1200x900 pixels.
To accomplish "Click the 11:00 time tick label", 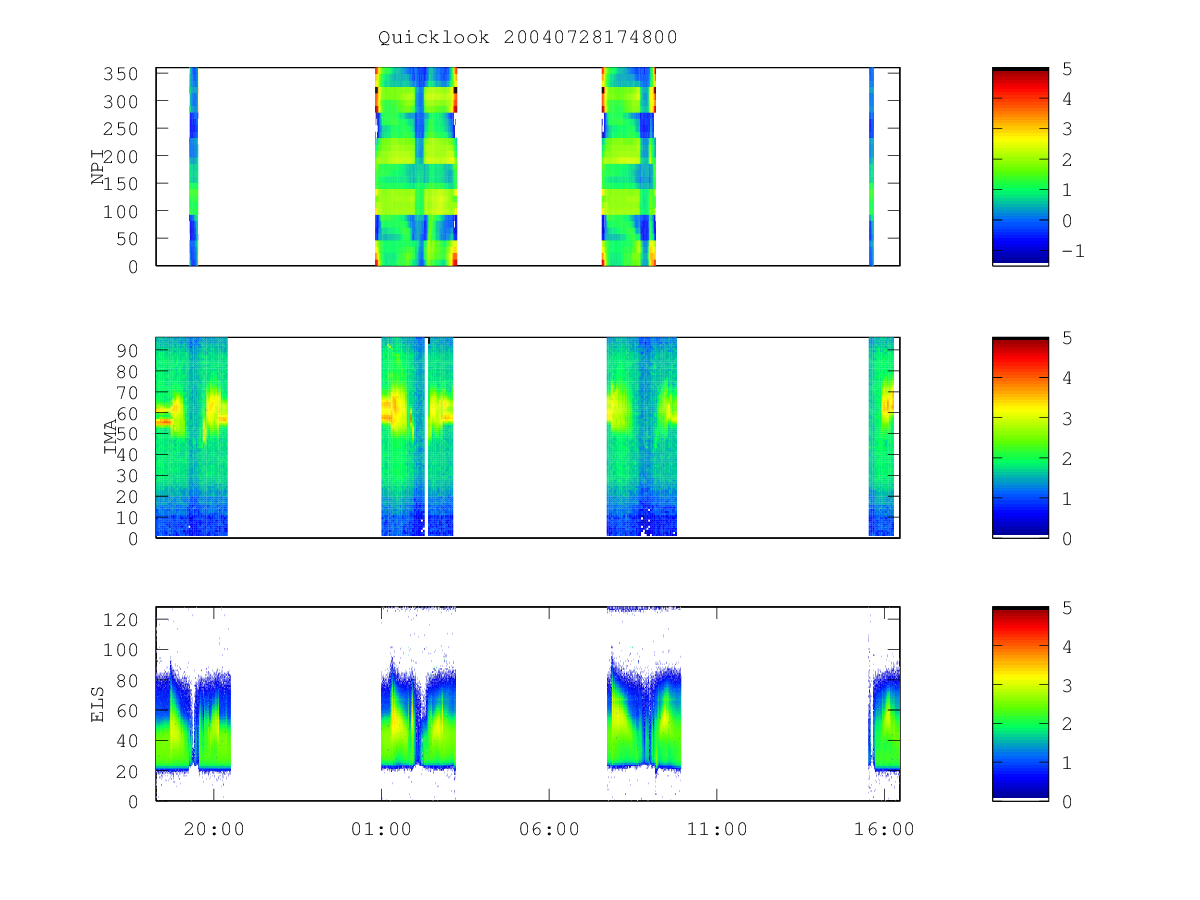I will (x=716, y=829).
